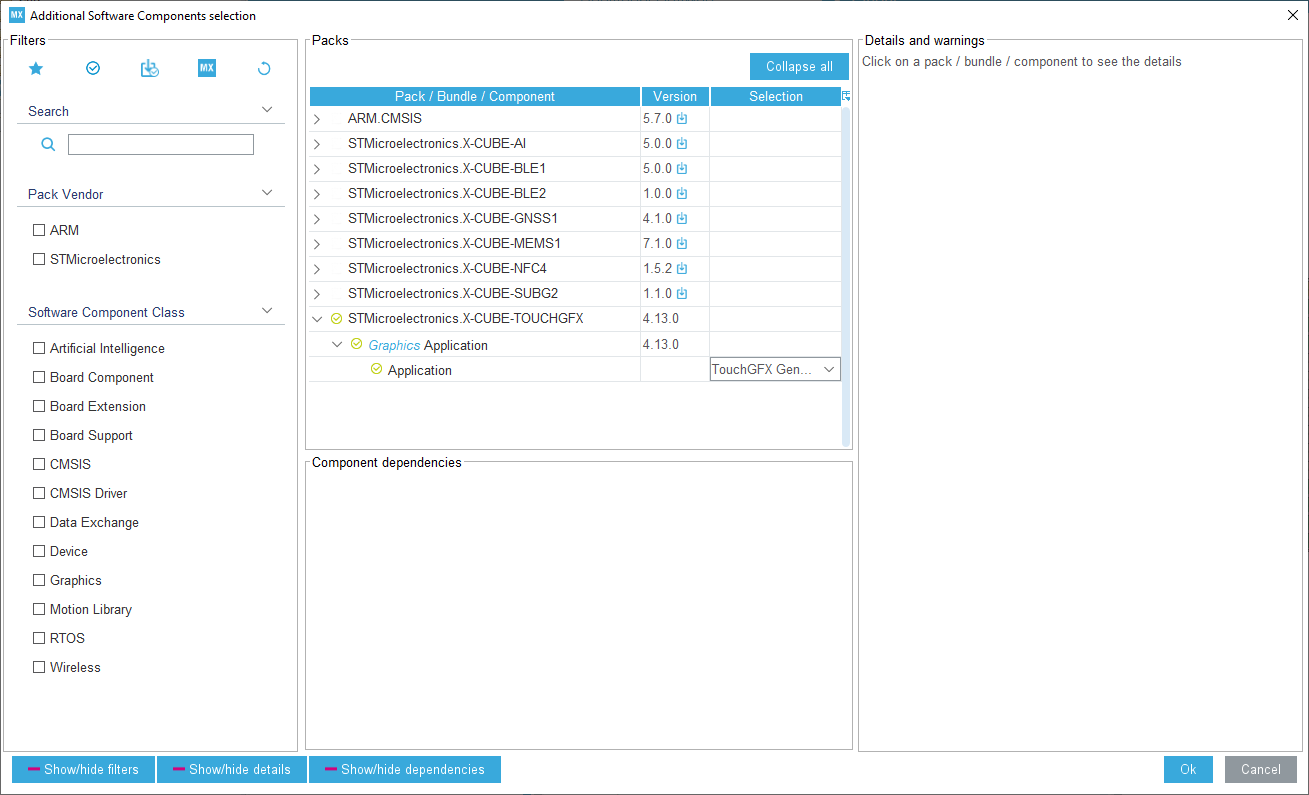The image size is (1309, 795).
Task: Expand the ARM.CMSIS pack row
Action: 317,120
